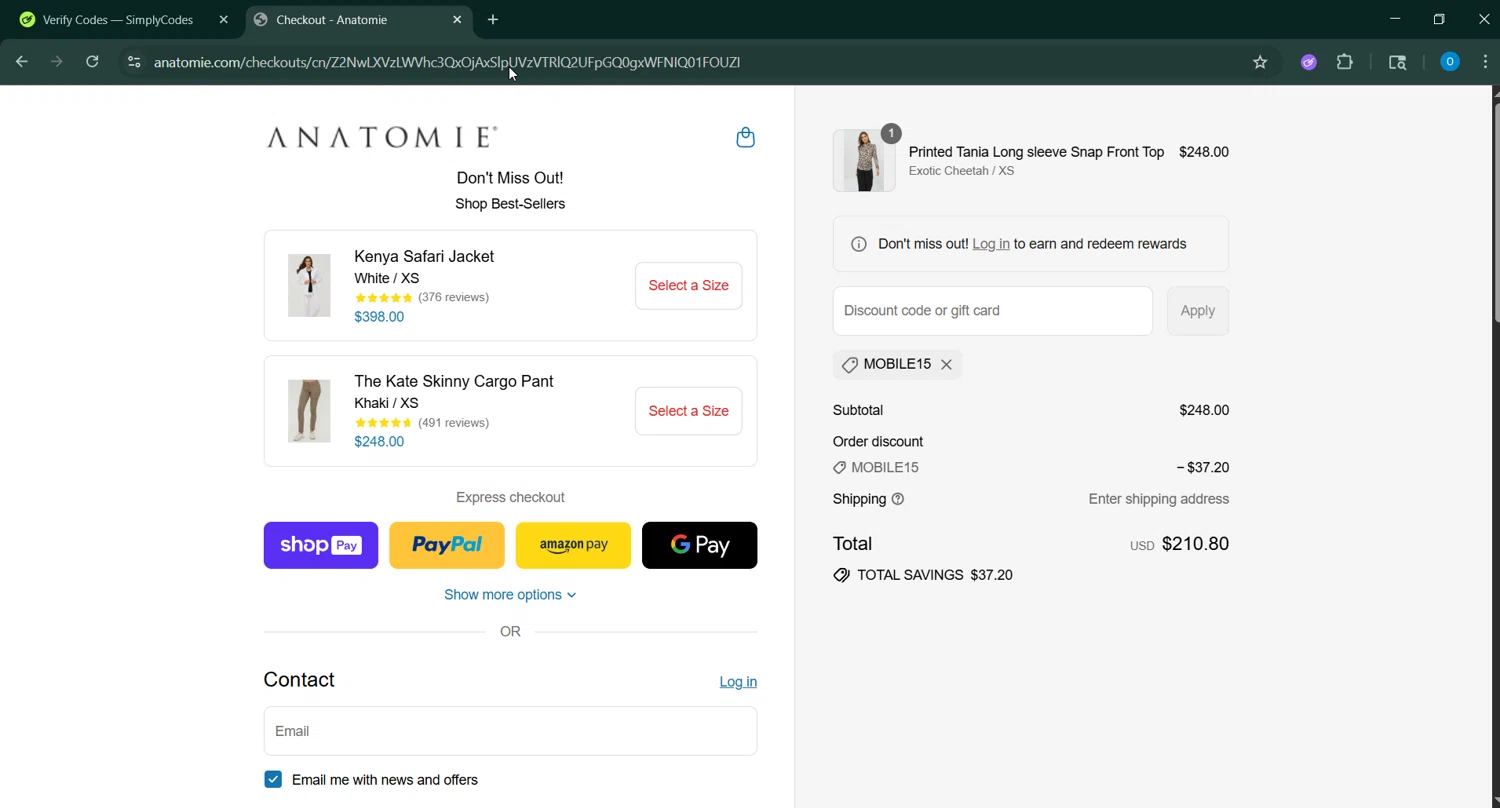Focus the Discount code or gift card field
The image size is (1500, 808).
click(x=993, y=311)
